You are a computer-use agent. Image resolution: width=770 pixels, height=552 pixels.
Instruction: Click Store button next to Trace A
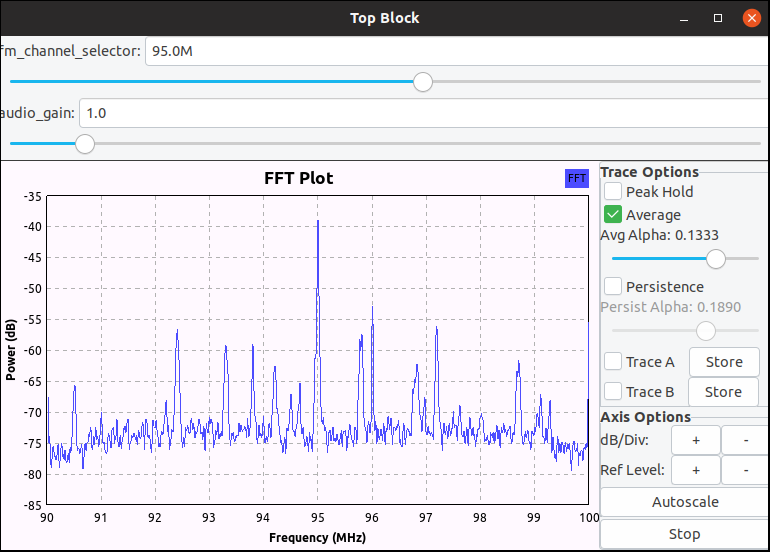click(724, 362)
